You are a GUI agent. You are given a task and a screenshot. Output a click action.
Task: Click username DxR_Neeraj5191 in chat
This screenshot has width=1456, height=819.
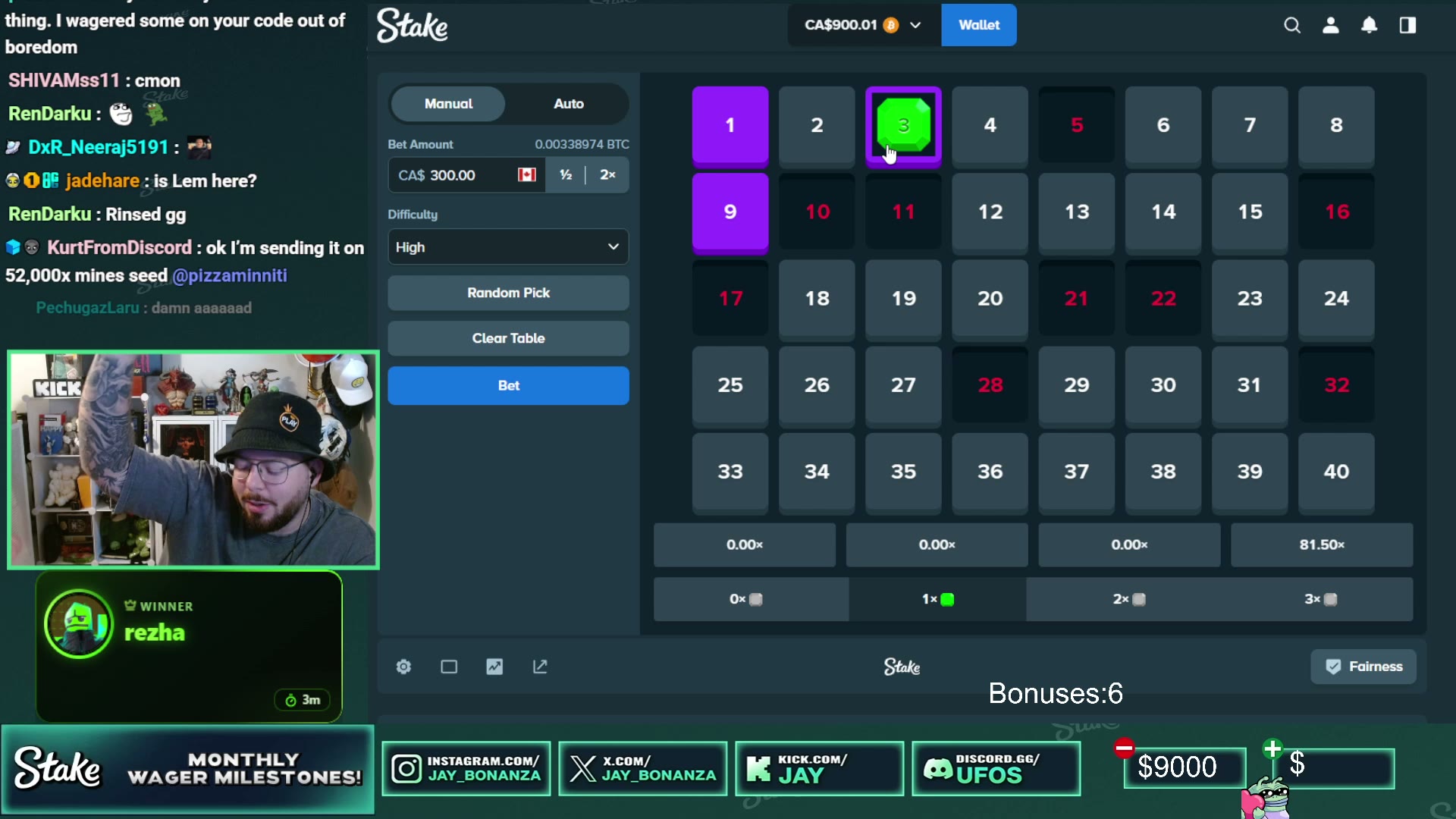[98, 147]
